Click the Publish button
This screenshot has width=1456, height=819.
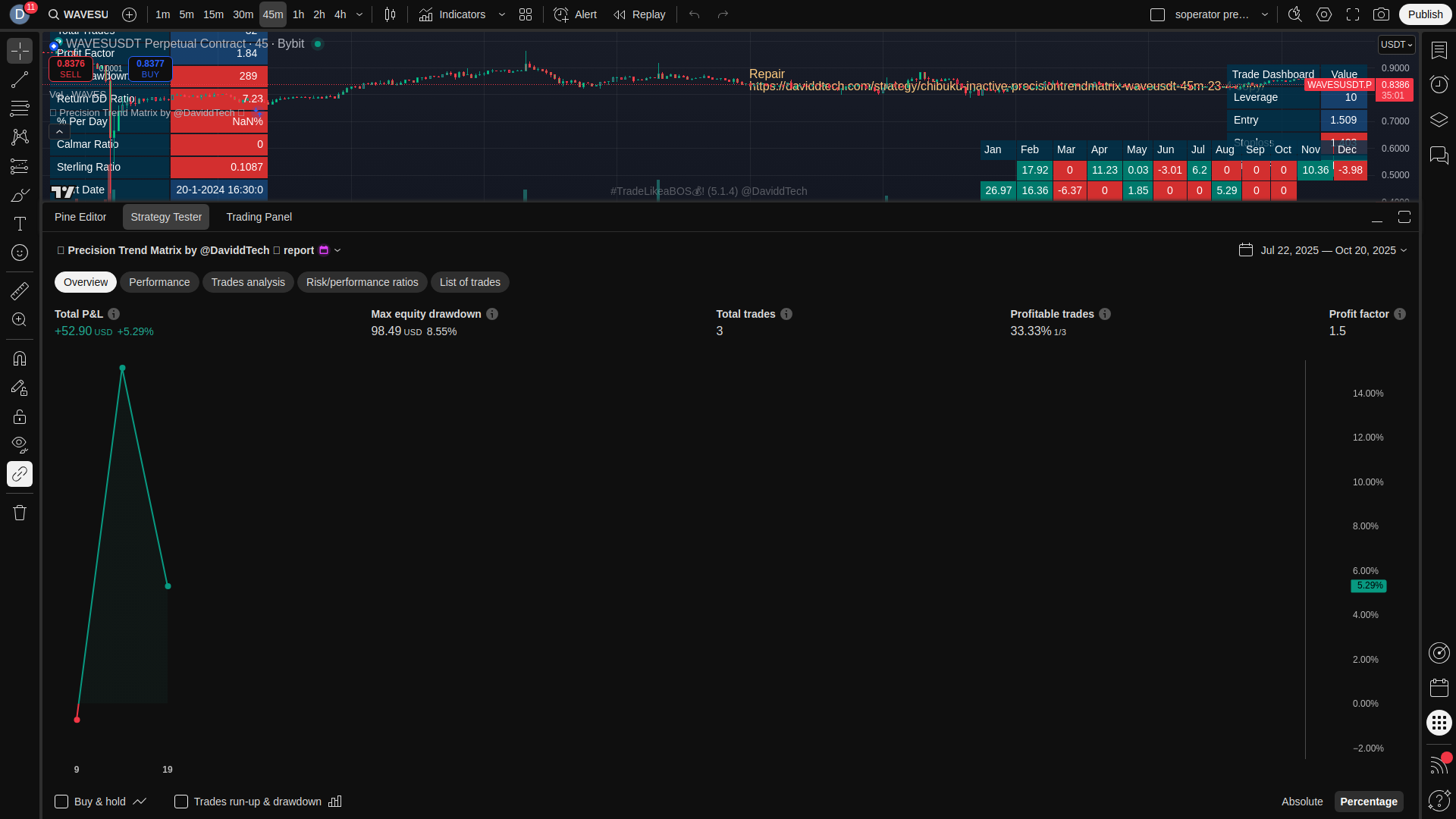pyautogui.click(x=1425, y=14)
